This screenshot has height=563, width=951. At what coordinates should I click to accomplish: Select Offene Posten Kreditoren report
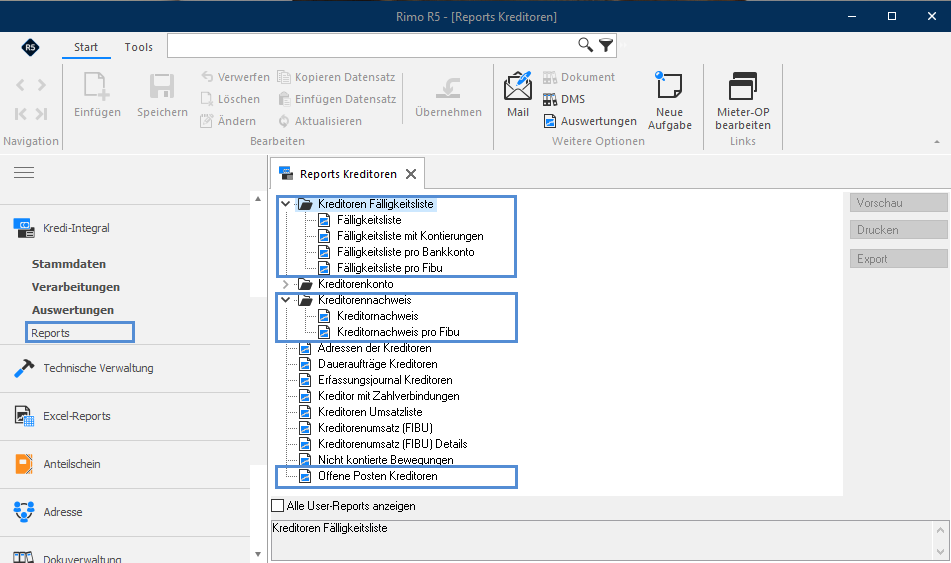[x=377, y=476]
